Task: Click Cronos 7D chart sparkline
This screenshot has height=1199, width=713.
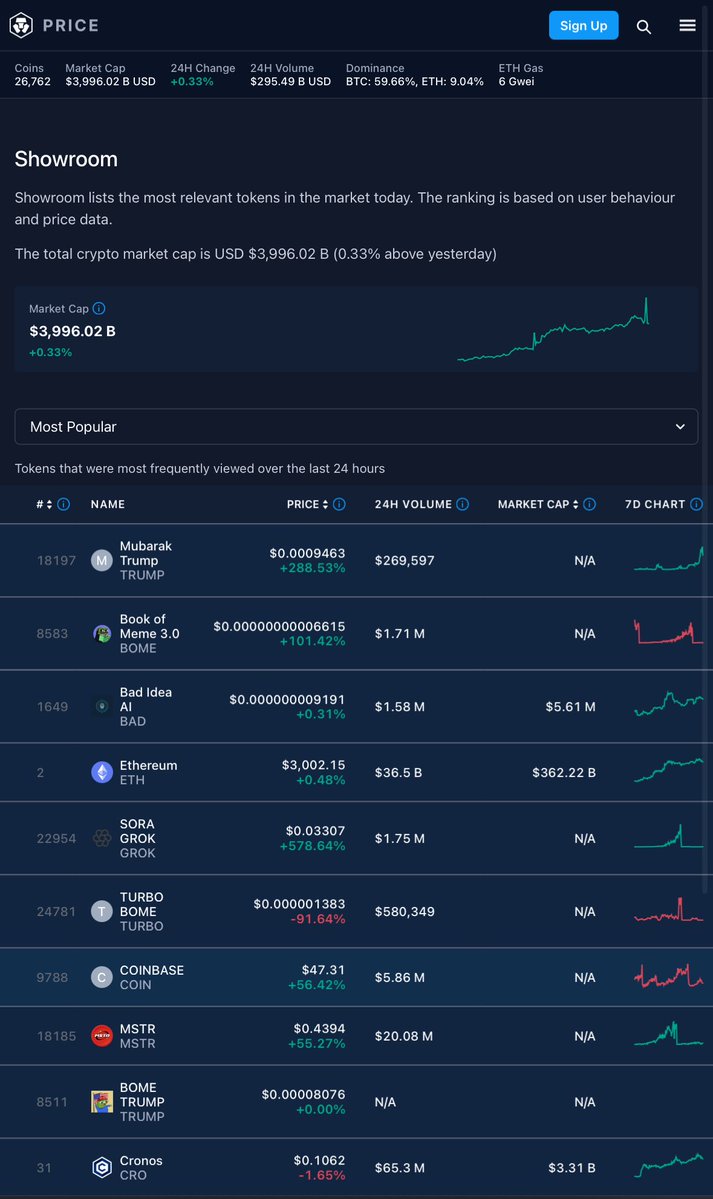Action: coord(669,1166)
